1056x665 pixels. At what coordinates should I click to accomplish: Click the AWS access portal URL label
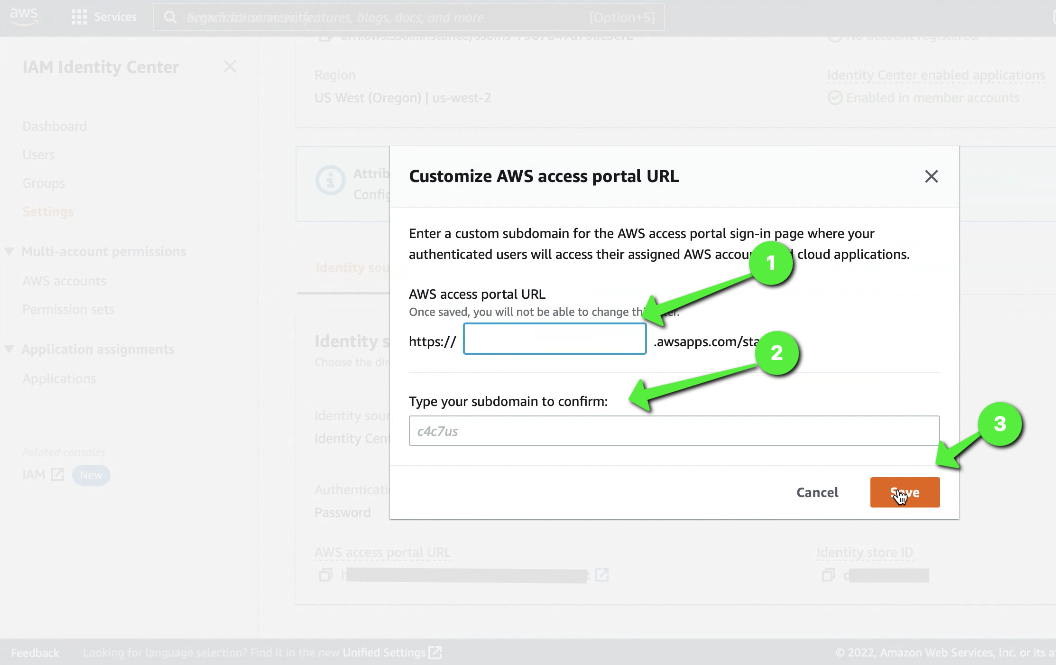[x=383, y=552]
